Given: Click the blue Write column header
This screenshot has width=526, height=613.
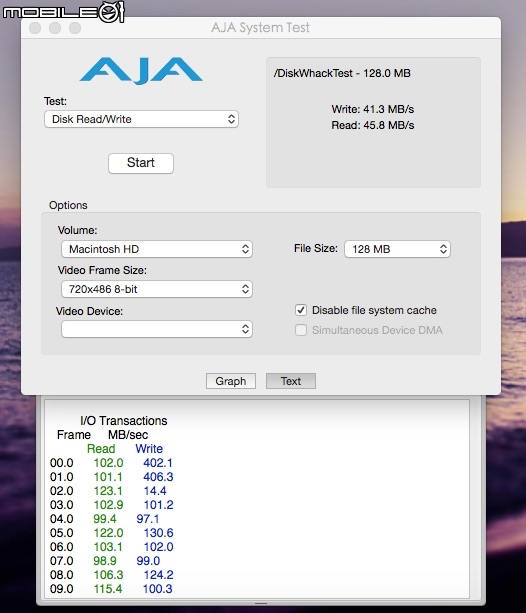Looking at the screenshot, I should [149, 449].
